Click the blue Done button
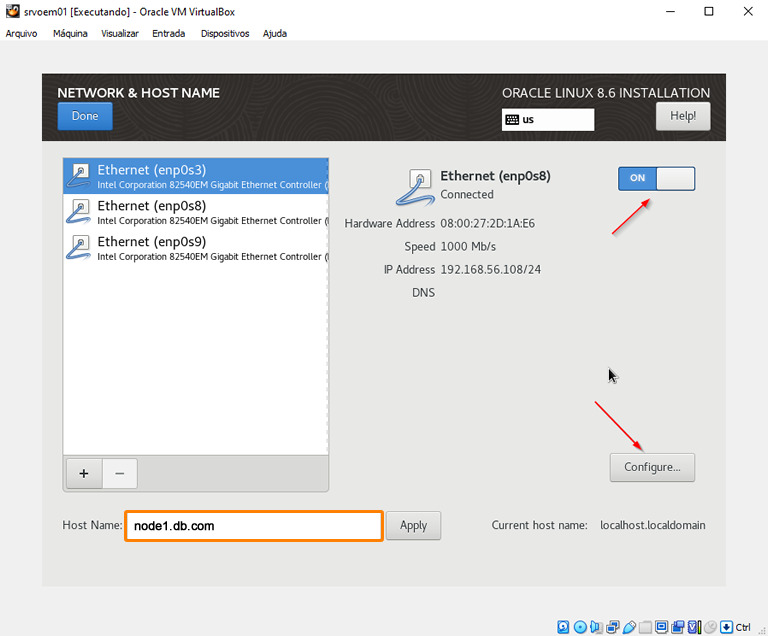The width and height of the screenshot is (768, 636). 85,116
